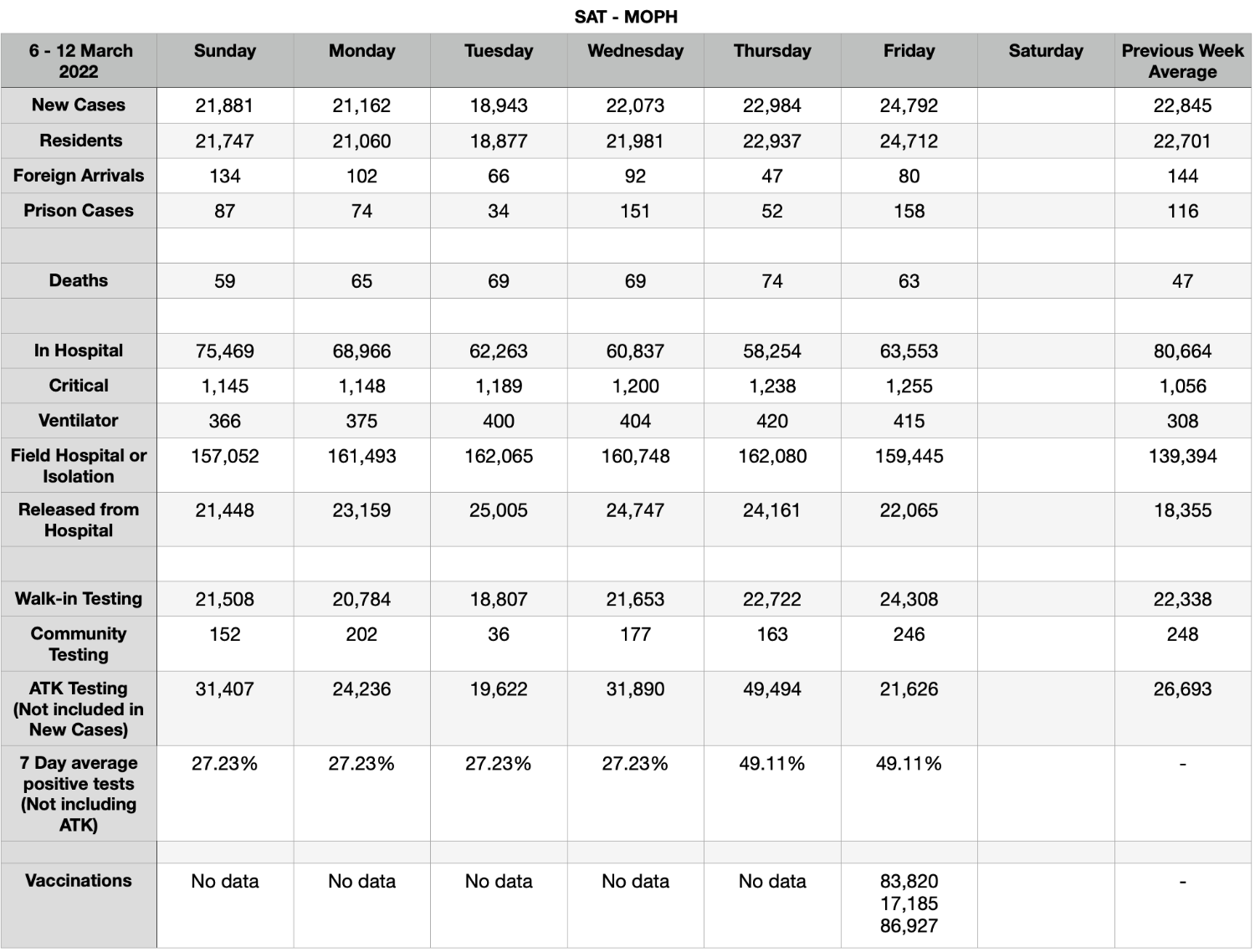Viewport: 1255px width, 952px height.
Task: Click the empty Saturday New Cases cell
Action: coord(1046,105)
